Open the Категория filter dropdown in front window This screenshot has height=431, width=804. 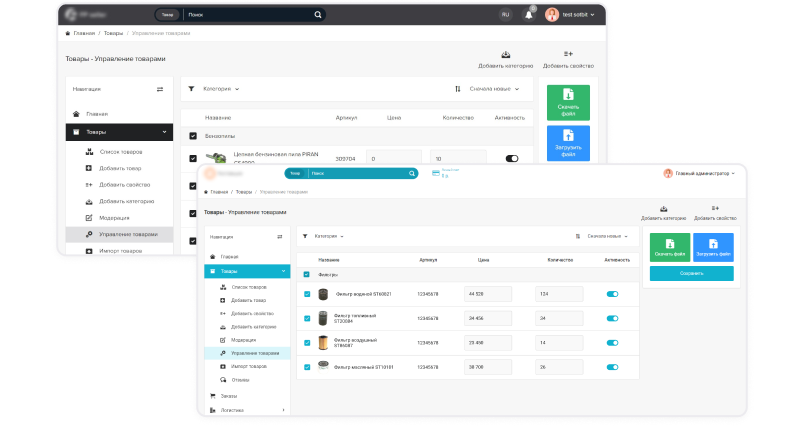[x=328, y=237]
